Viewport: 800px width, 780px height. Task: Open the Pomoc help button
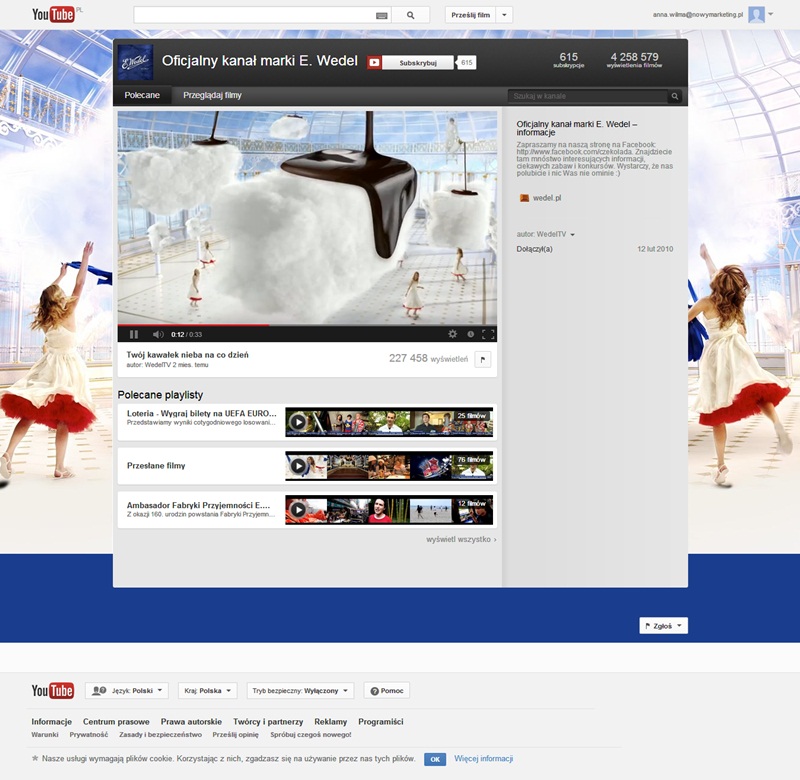pos(387,691)
